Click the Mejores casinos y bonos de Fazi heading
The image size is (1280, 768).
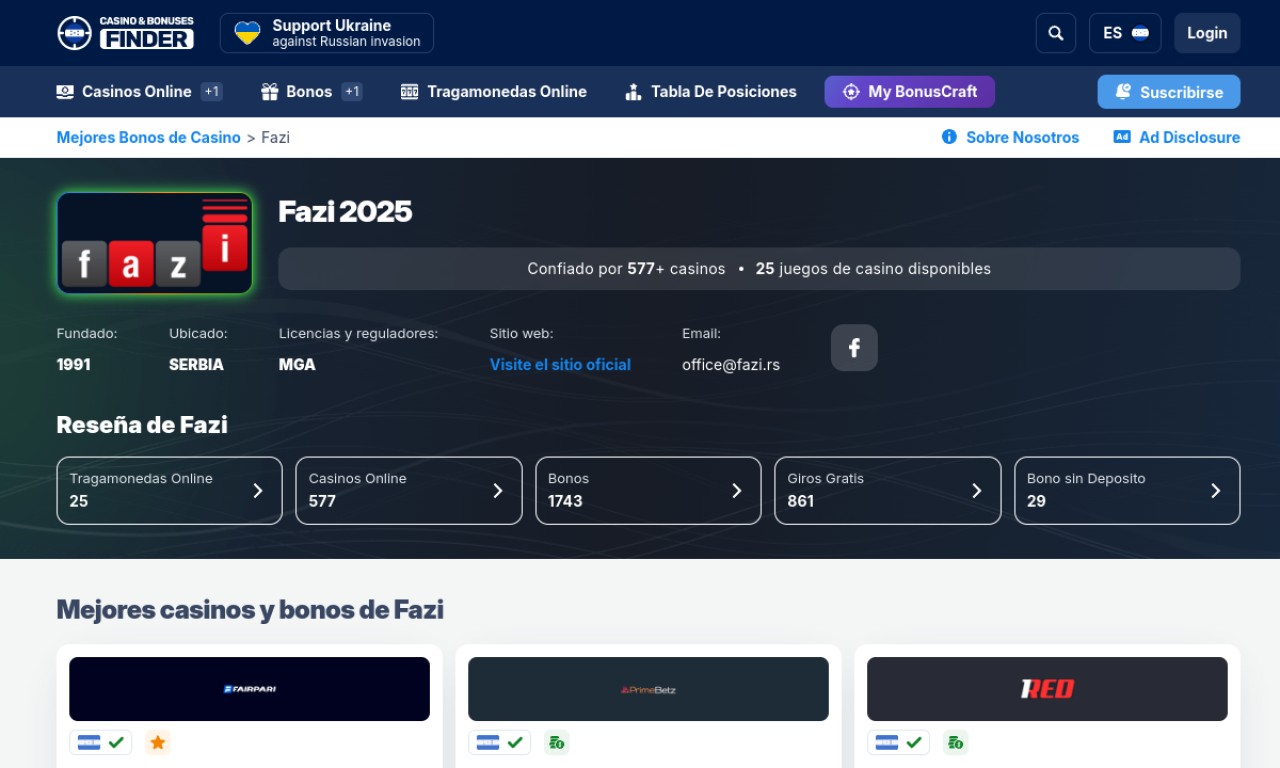tap(250, 609)
